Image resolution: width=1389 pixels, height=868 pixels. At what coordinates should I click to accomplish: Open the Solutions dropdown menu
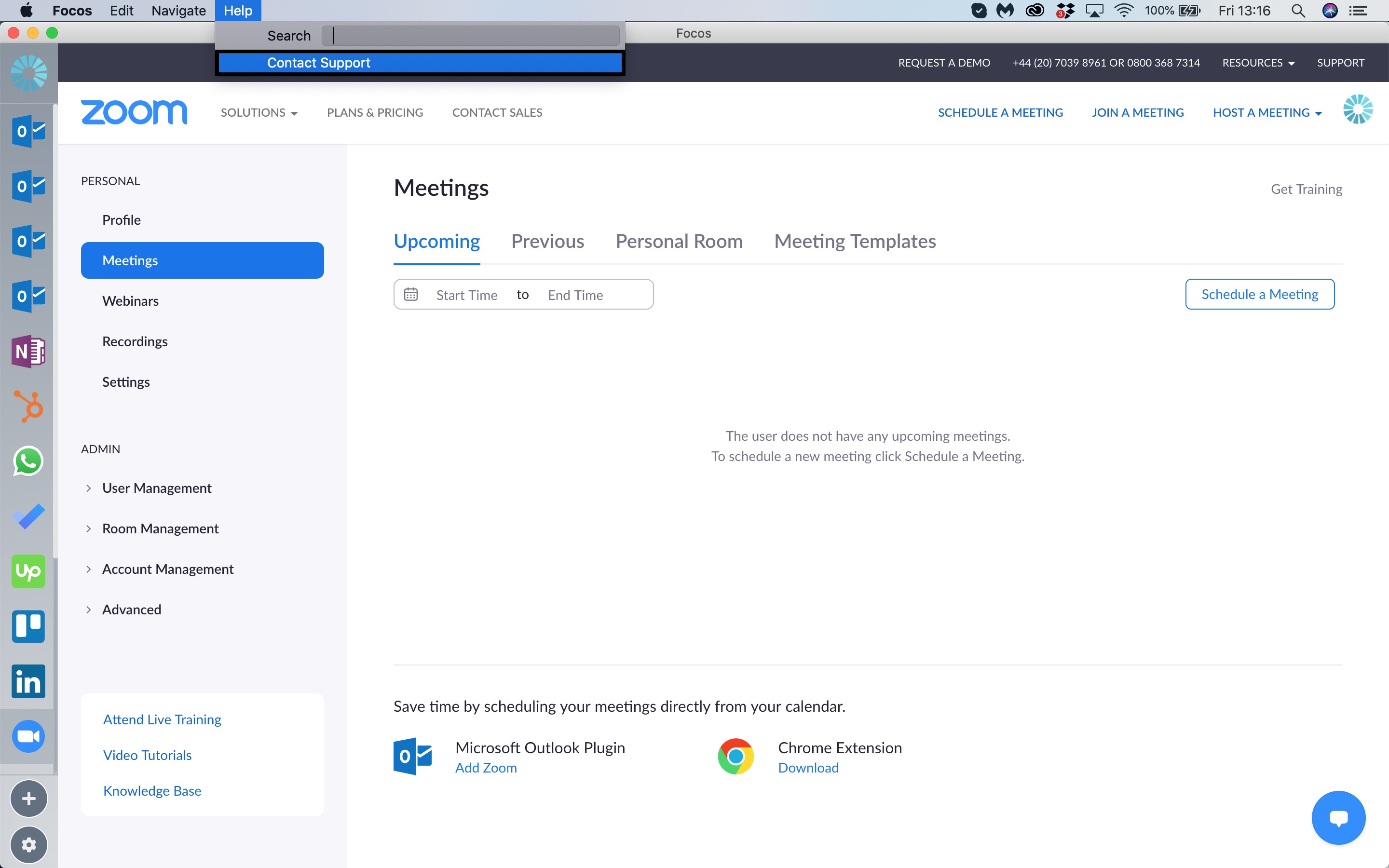click(259, 112)
